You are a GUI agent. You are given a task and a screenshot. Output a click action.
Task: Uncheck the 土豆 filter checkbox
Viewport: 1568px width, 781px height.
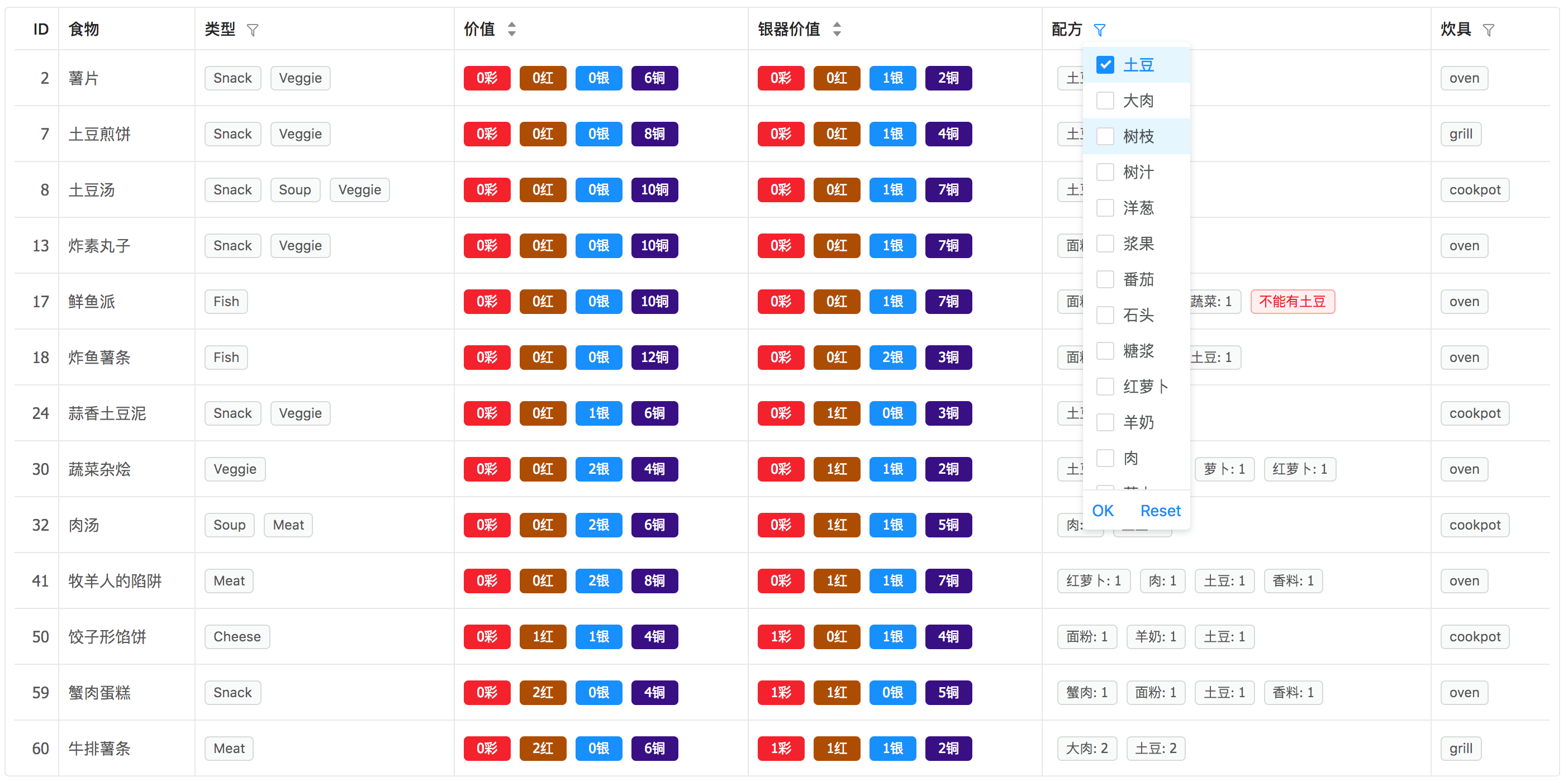pos(1105,65)
